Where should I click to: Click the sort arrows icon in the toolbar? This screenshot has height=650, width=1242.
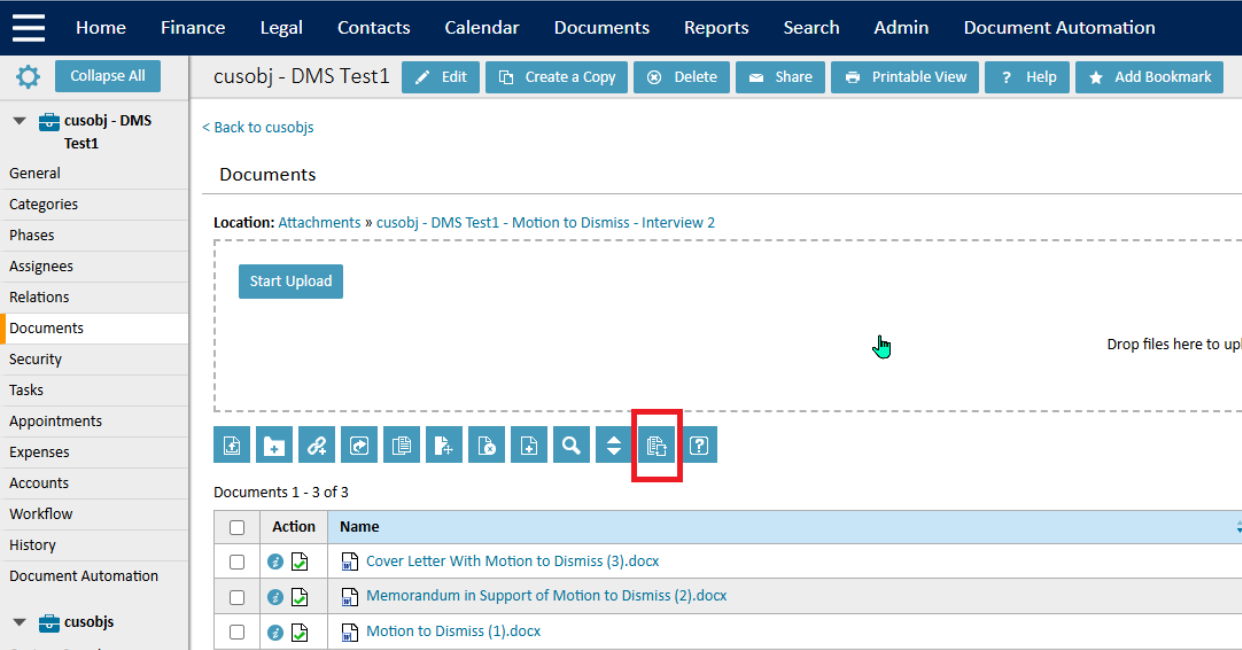pos(614,444)
